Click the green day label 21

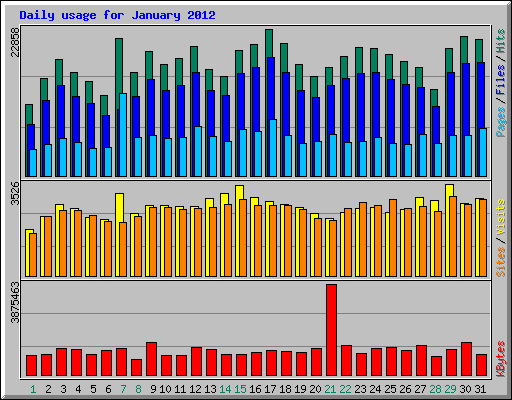330,389
